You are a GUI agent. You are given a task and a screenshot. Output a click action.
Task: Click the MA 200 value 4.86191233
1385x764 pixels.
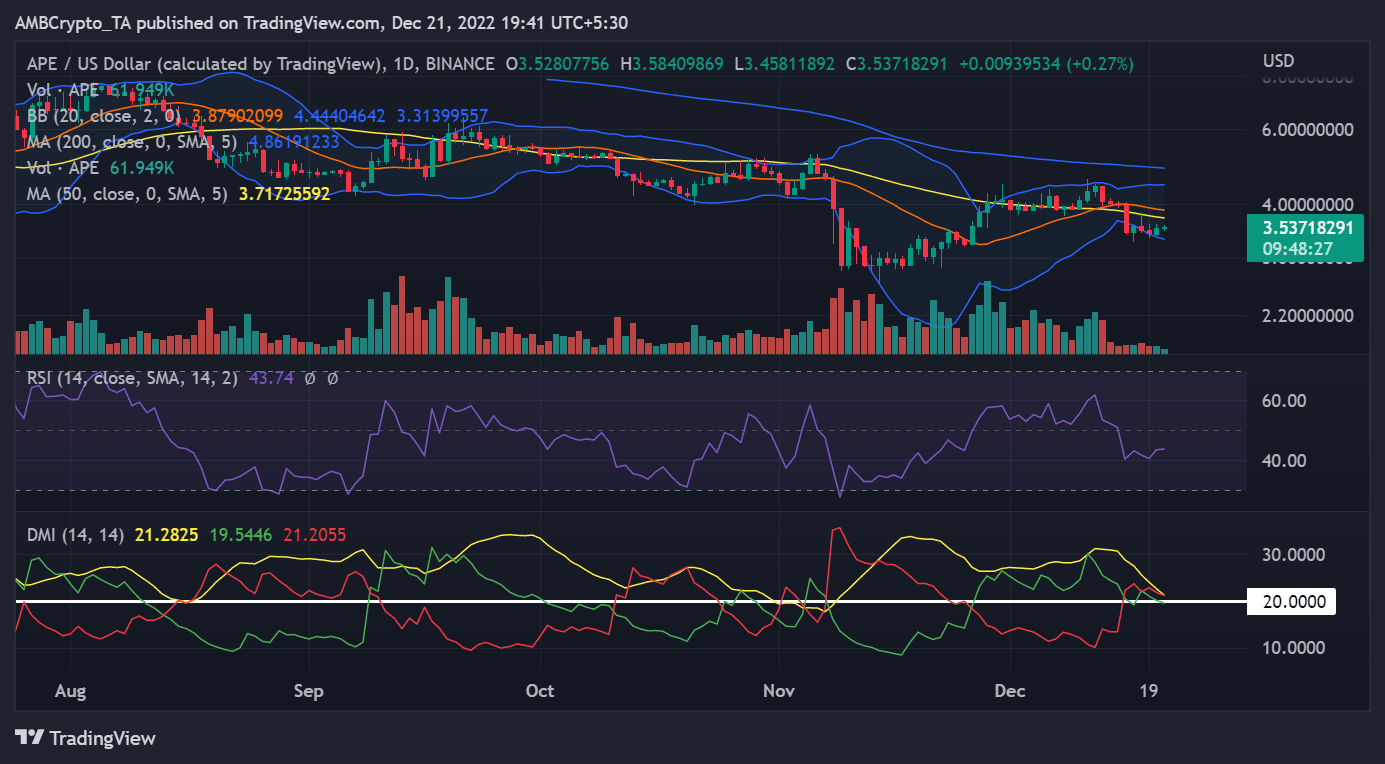[295, 141]
